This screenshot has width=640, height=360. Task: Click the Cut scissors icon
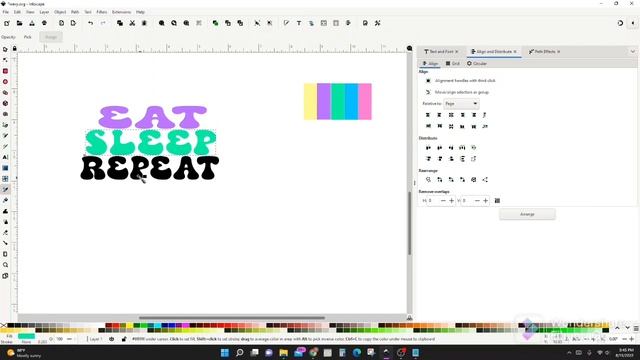point(132,23)
